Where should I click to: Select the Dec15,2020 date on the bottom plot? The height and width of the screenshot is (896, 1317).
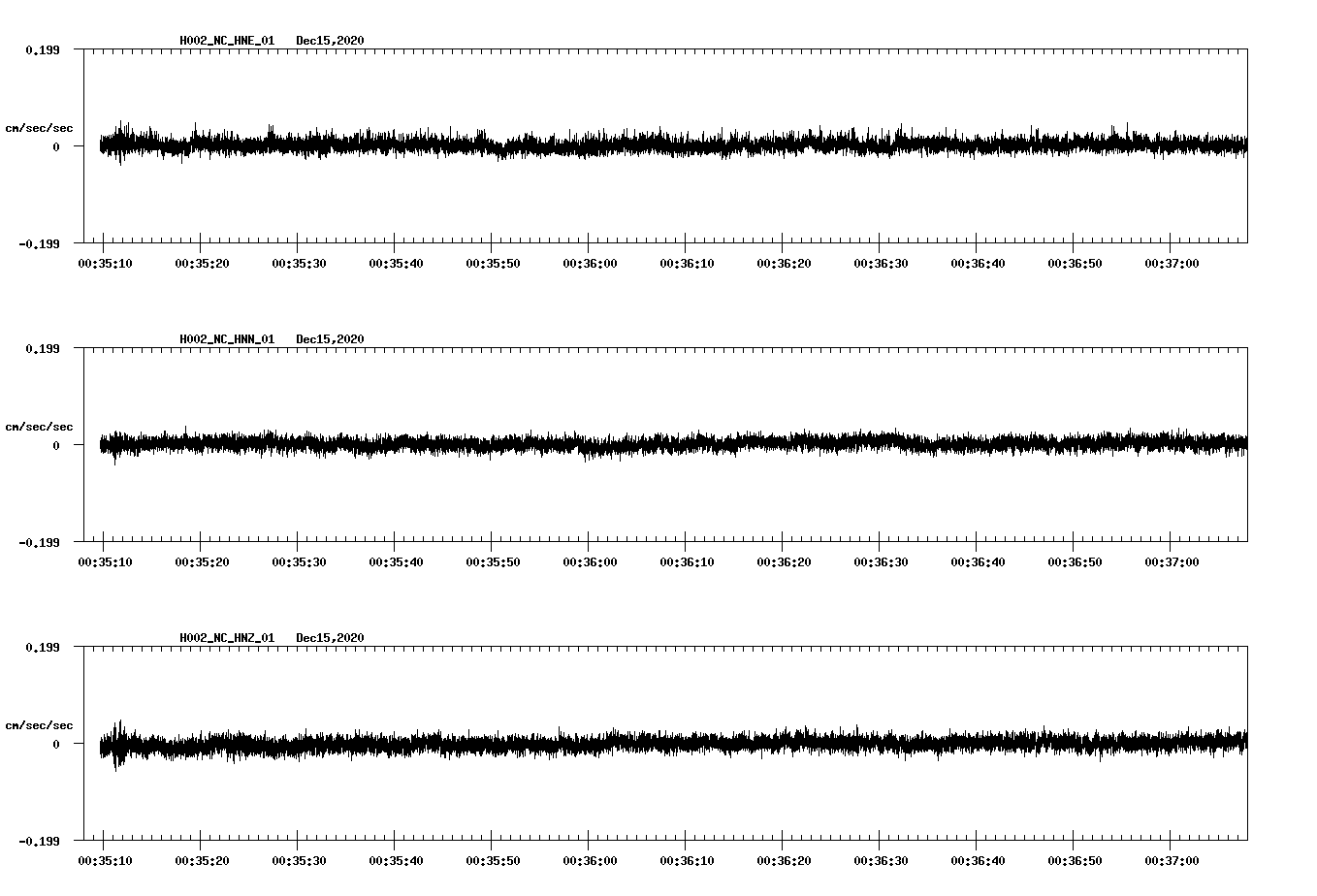pos(331,636)
